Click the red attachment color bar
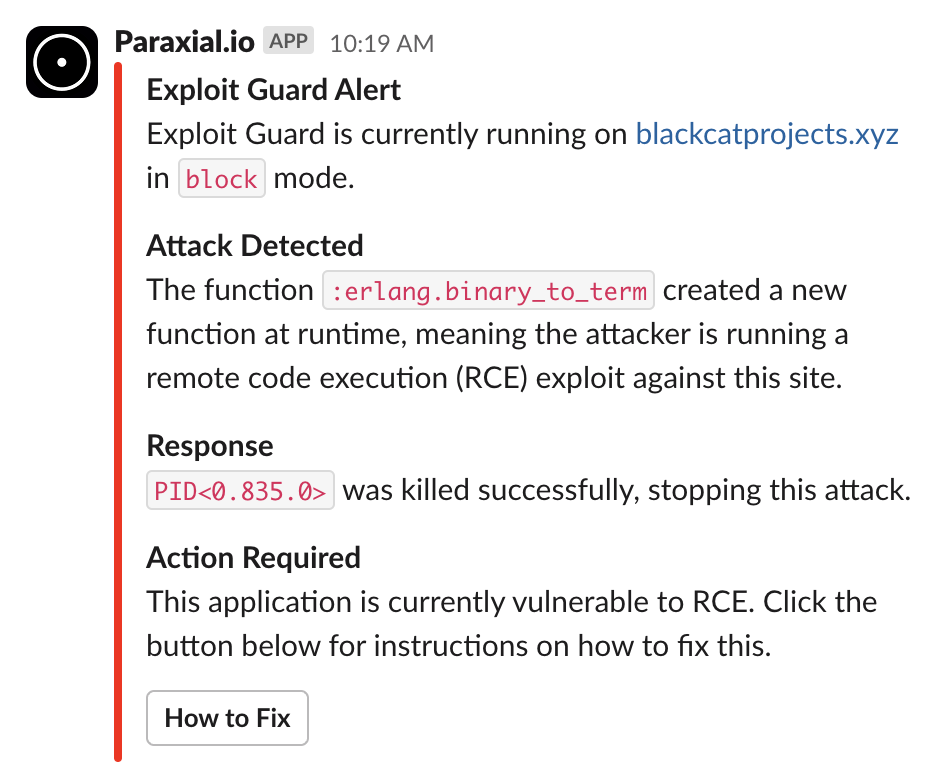 coord(118,411)
